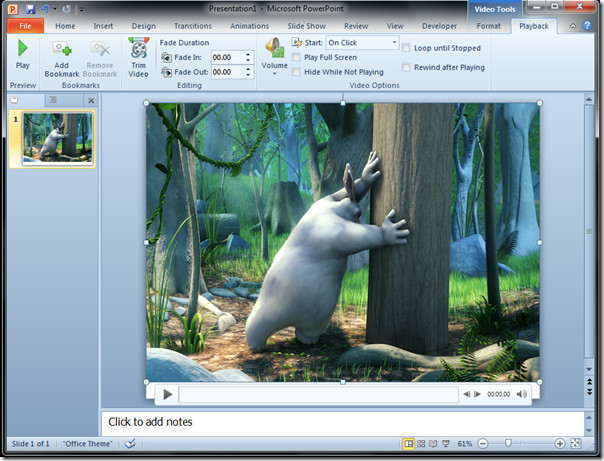
Task: Click the Save icon in quick access toolbar
Action: 30,9
